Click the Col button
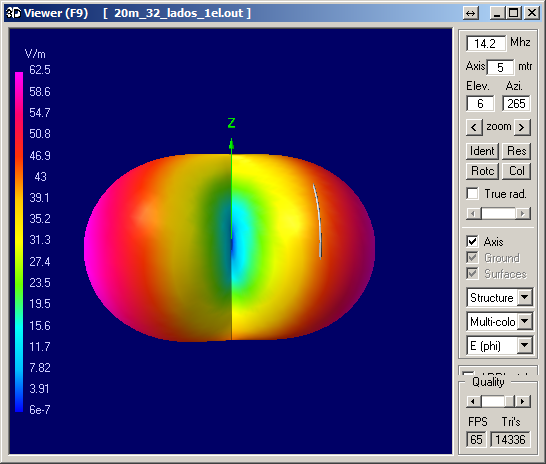Viewport: 546px width, 464px height. pyautogui.click(x=517, y=171)
